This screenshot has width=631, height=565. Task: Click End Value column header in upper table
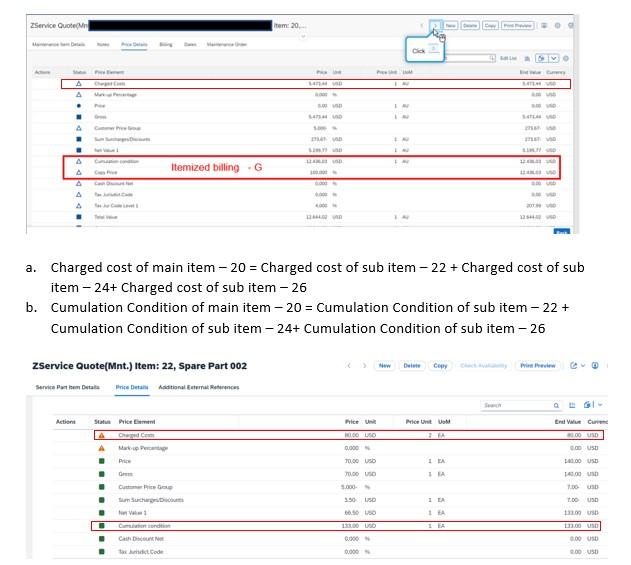(x=530, y=72)
